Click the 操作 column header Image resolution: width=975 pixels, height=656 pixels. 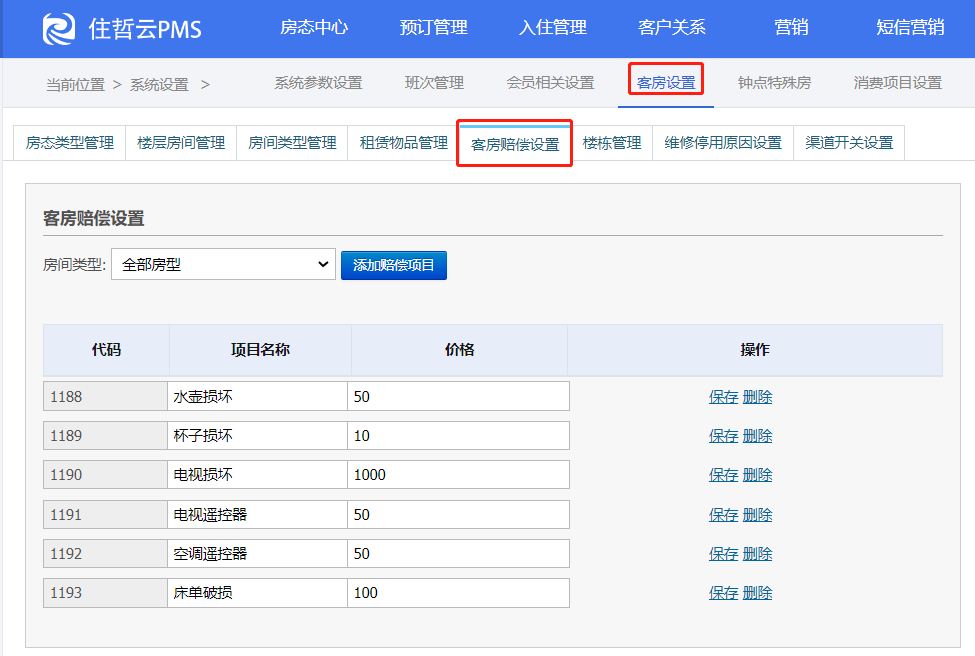tap(755, 350)
